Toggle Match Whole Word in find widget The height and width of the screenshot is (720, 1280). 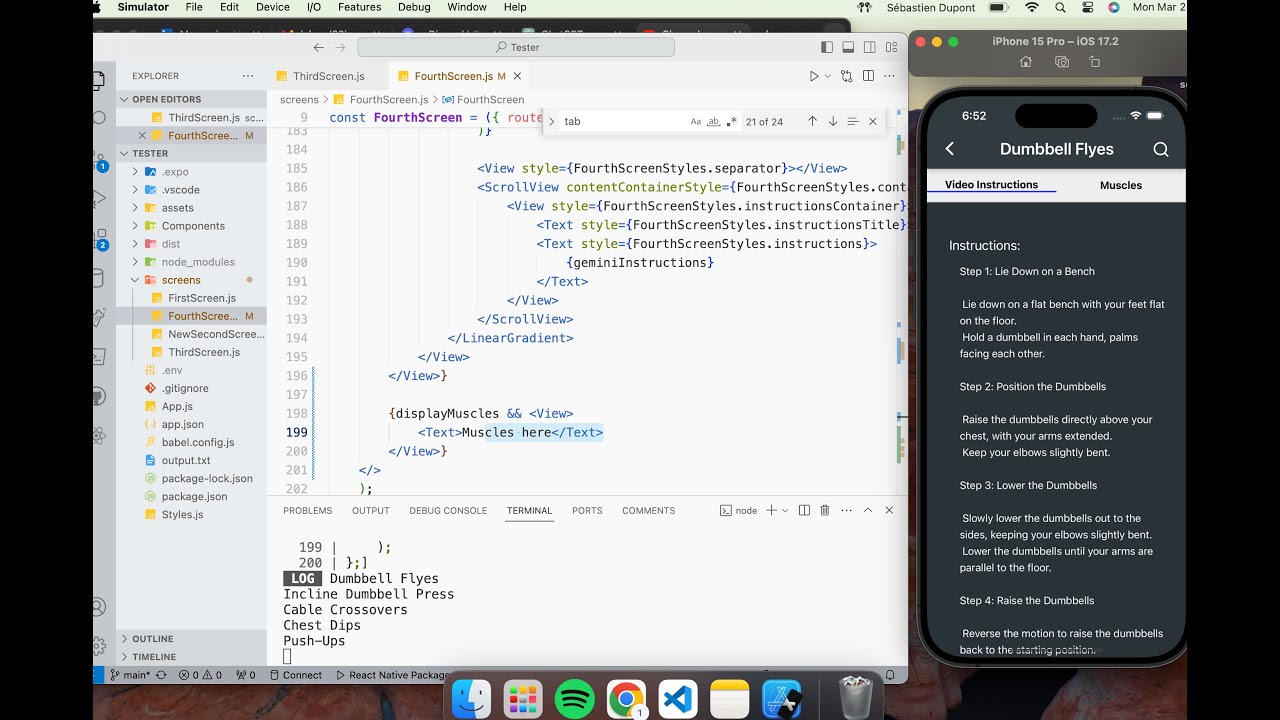click(x=713, y=121)
